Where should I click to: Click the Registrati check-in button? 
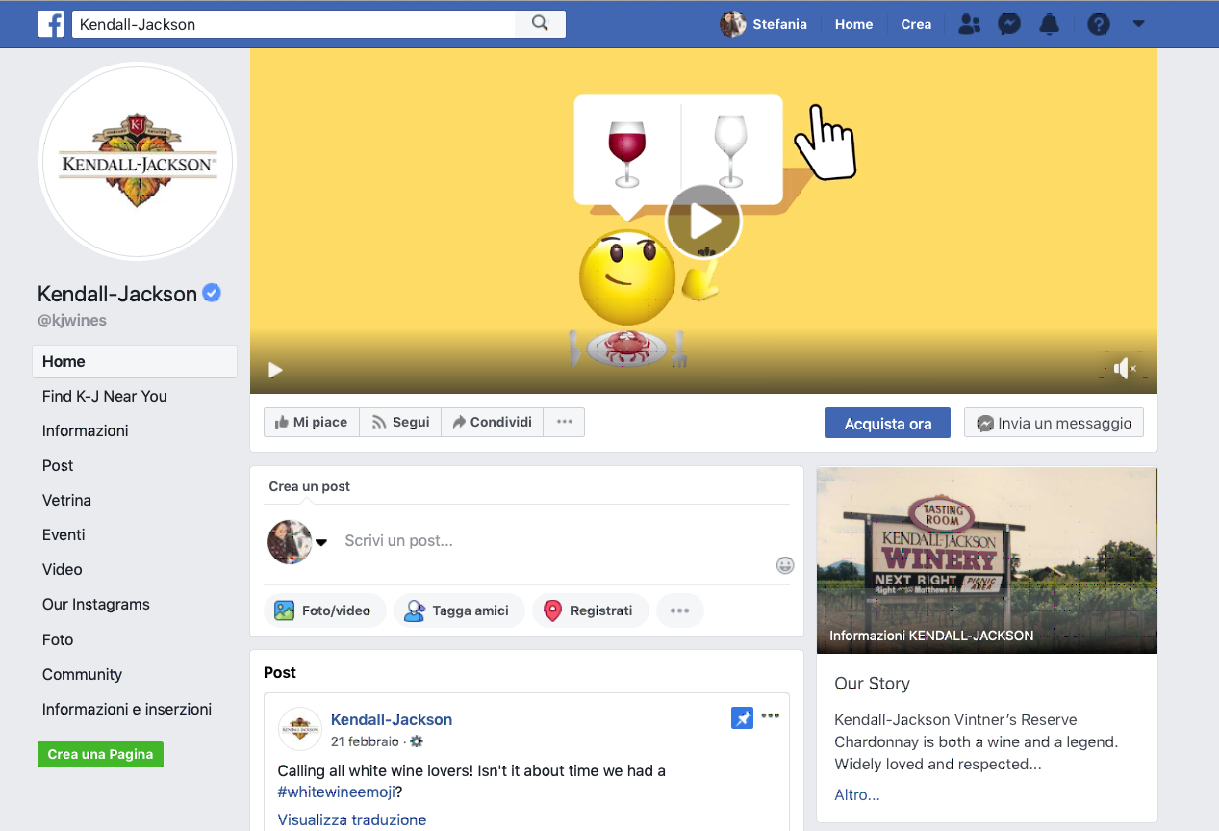point(590,611)
